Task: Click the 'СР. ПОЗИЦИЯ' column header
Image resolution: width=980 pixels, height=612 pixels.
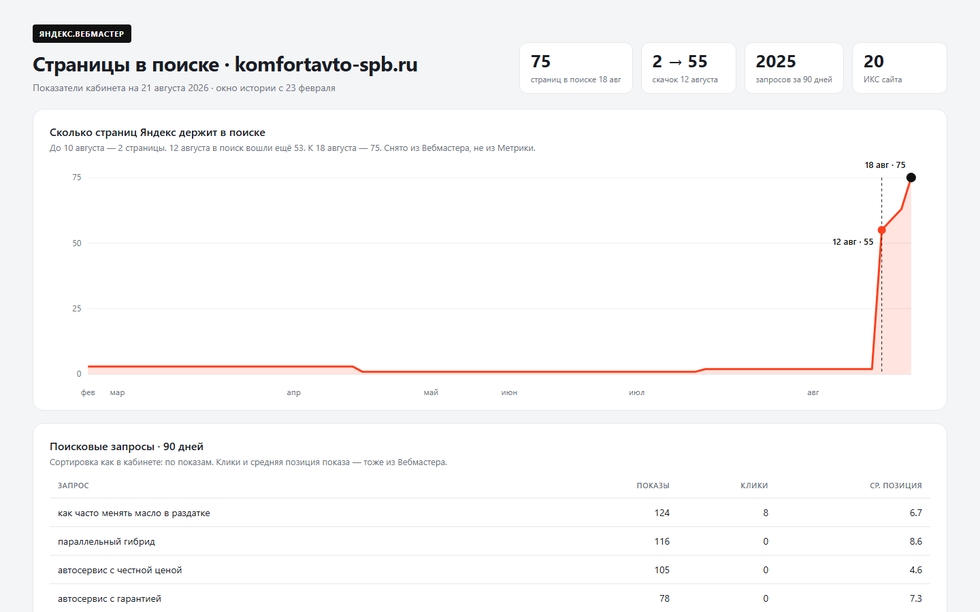Action: (x=896, y=486)
